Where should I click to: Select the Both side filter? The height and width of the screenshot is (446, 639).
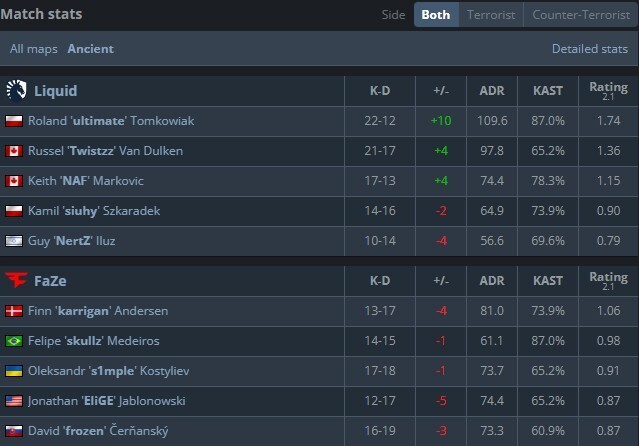(x=436, y=15)
